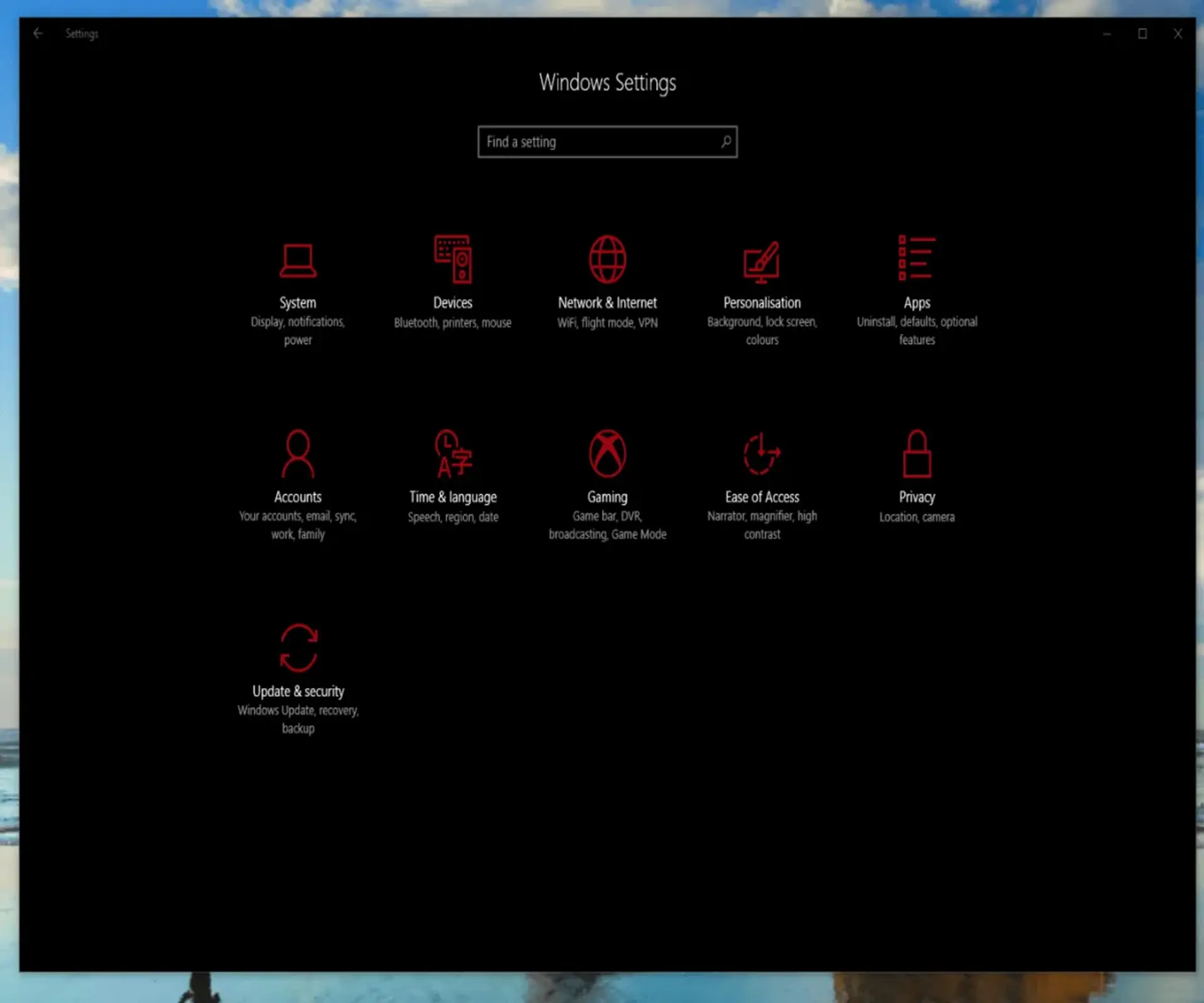
Task: Open the Ease of Access icon
Action: pos(762,453)
